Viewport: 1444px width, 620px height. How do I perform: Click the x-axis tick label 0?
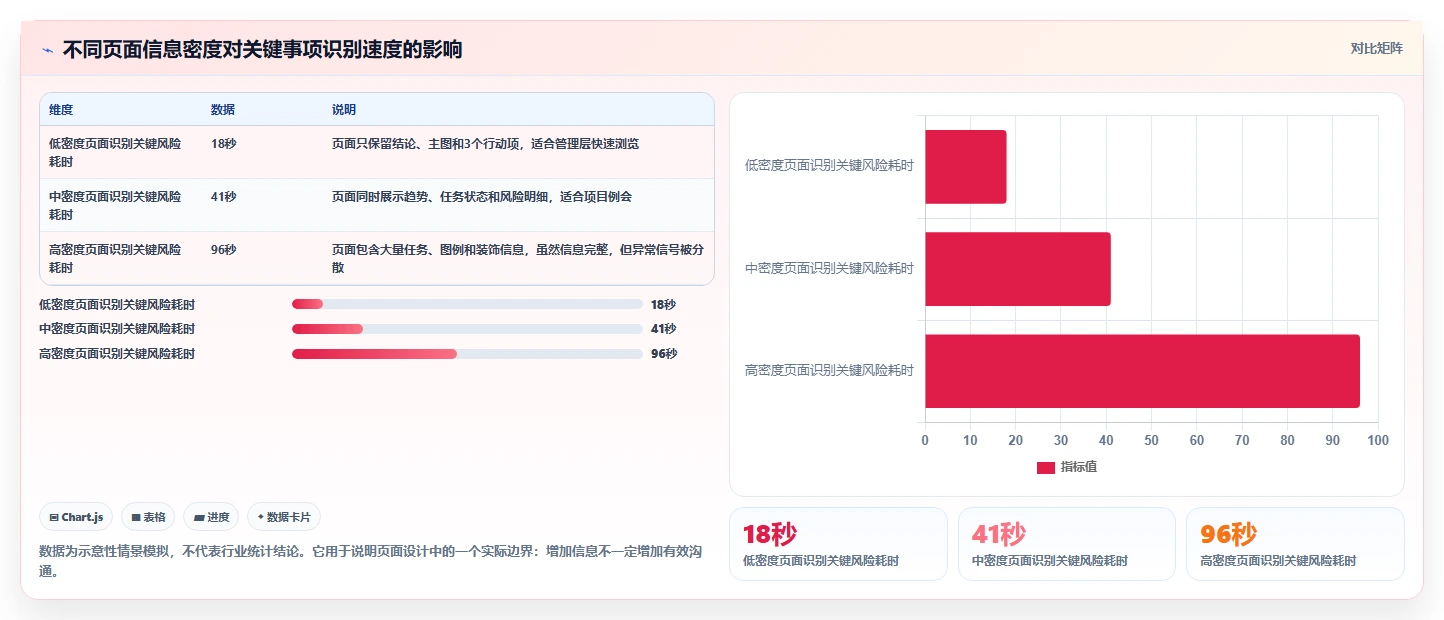tap(925, 441)
